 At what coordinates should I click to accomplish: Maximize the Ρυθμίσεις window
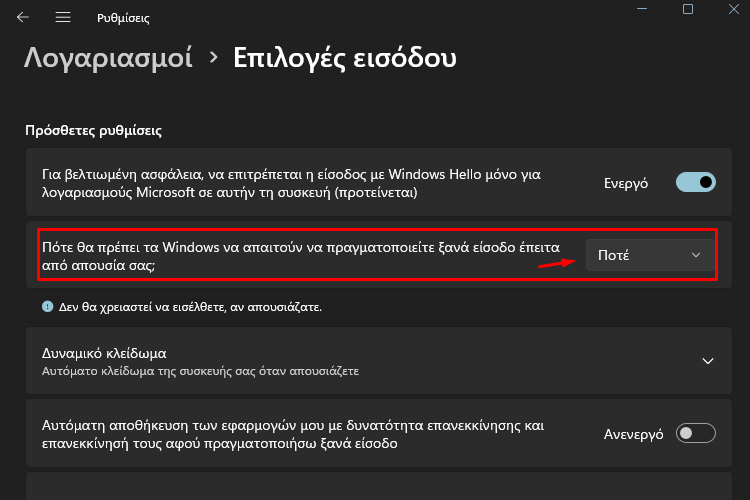click(x=688, y=9)
